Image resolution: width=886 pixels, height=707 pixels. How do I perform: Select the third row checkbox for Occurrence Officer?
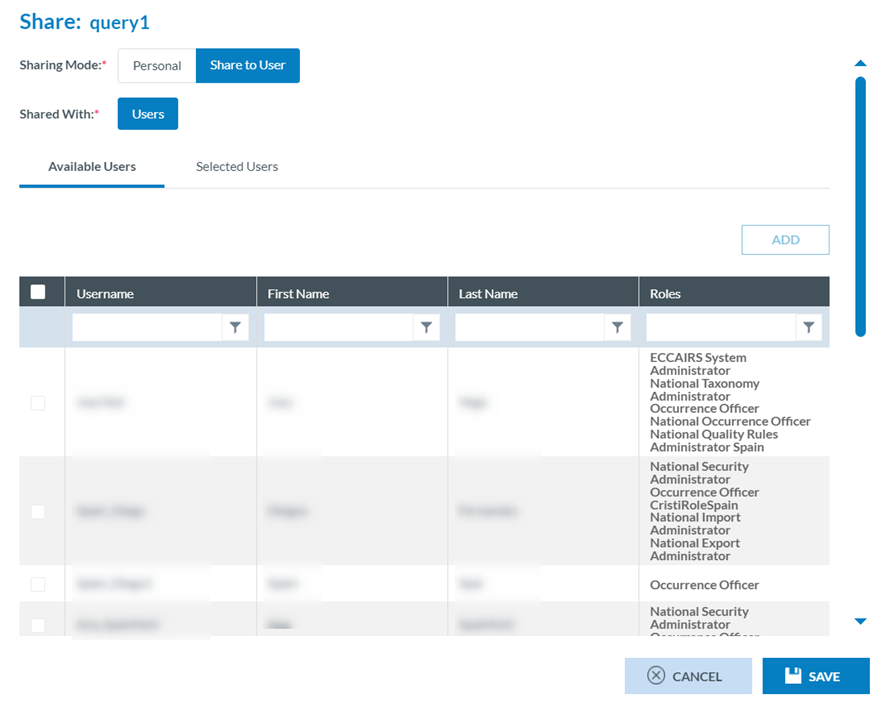pos(38,584)
